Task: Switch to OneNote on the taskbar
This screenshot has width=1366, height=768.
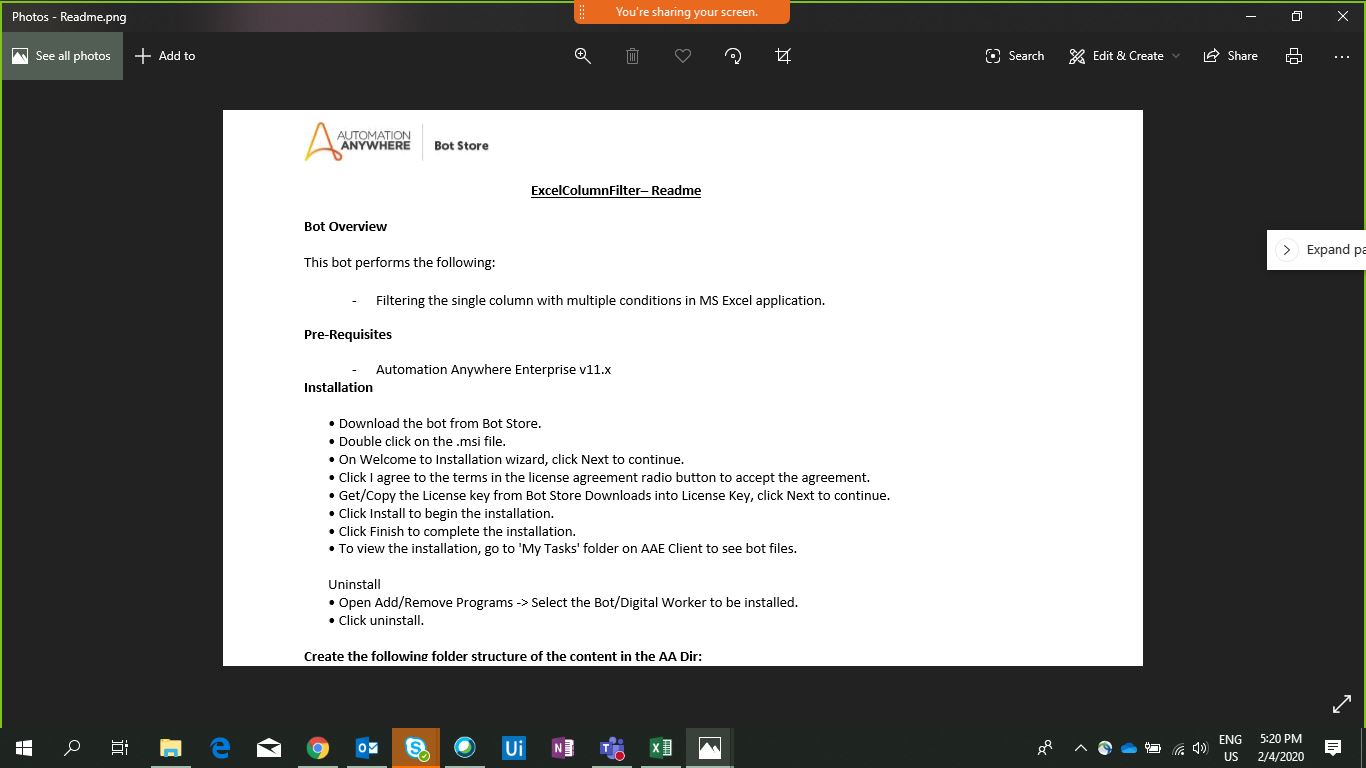Action: (563, 748)
